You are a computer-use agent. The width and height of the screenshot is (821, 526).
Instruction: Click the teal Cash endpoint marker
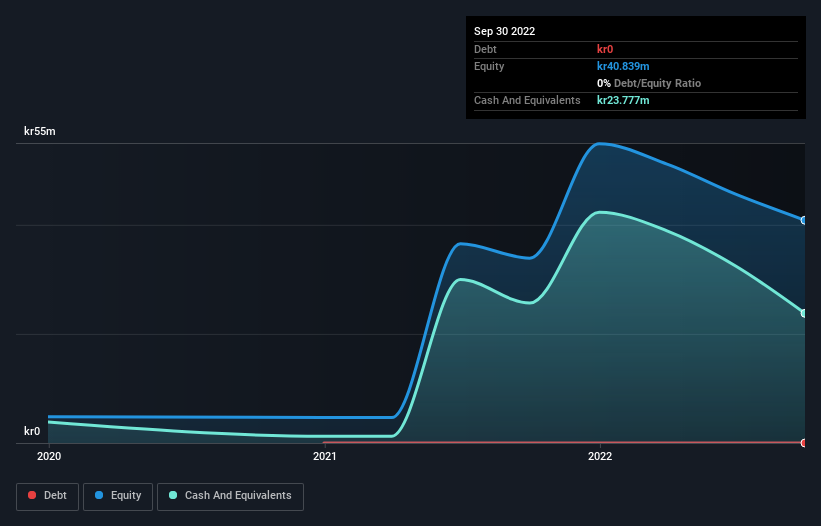click(x=804, y=313)
